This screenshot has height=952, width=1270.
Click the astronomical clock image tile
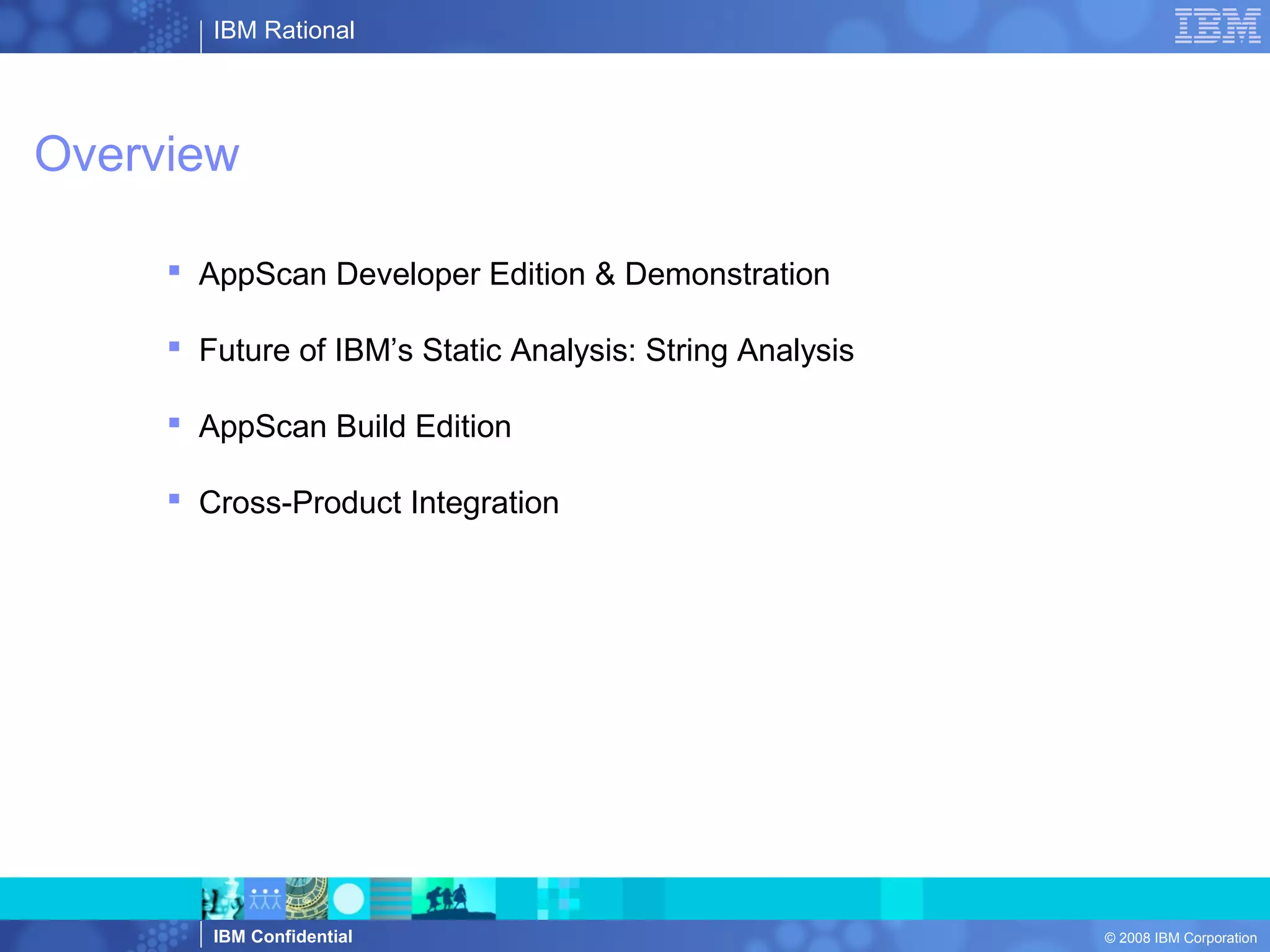[x=306, y=898]
